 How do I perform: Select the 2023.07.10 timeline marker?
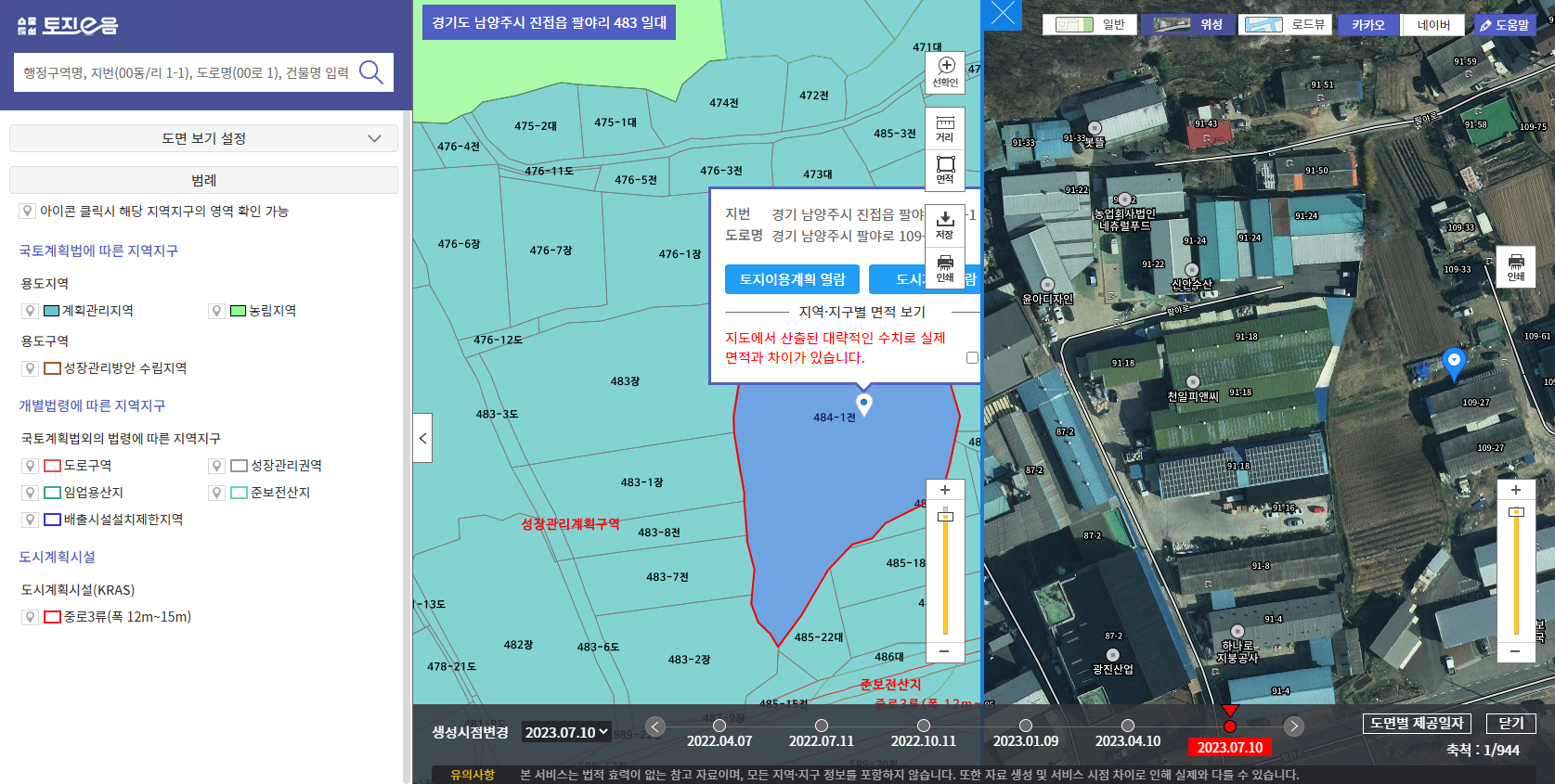pos(1230,726)
